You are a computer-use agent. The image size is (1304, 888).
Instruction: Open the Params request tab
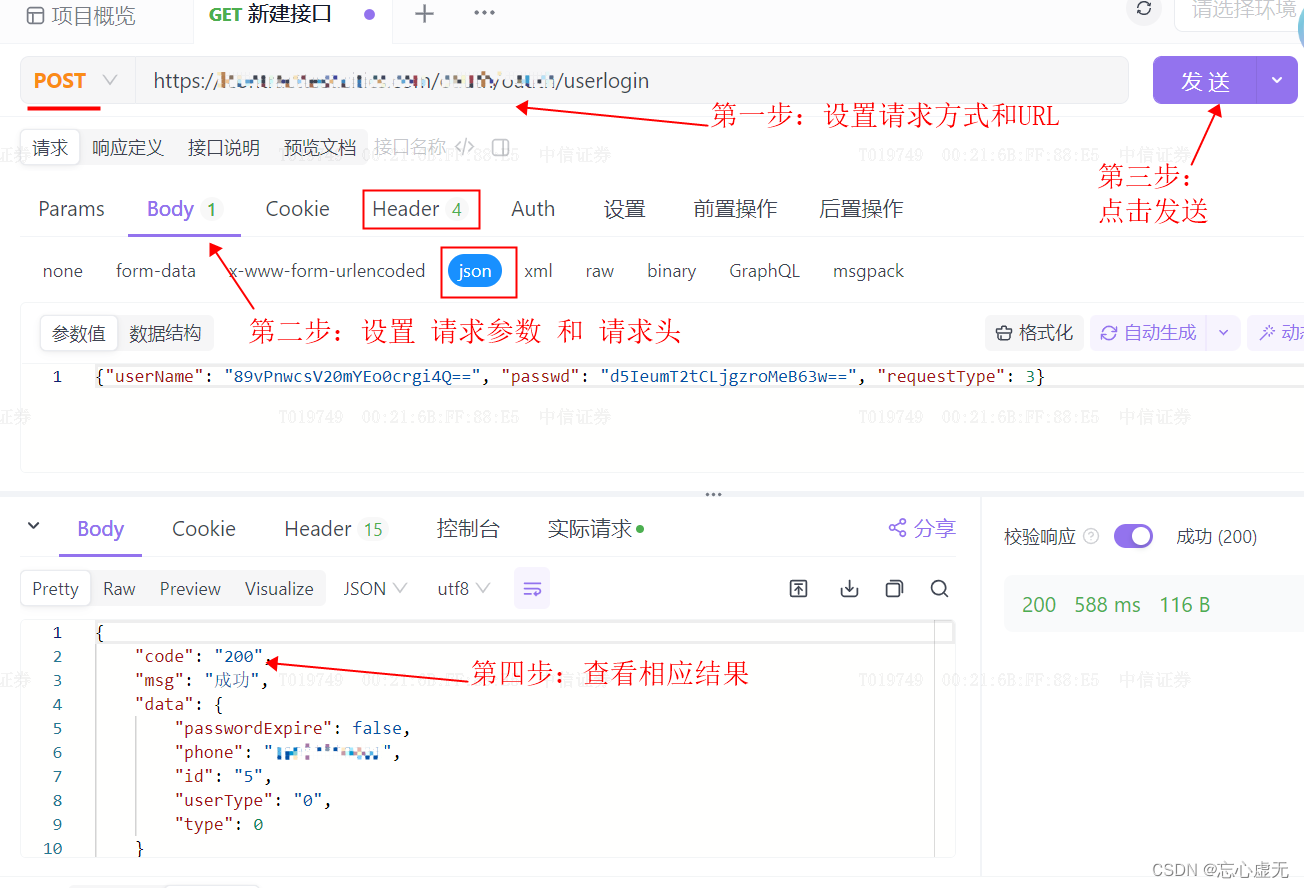[x=71, y=209]
